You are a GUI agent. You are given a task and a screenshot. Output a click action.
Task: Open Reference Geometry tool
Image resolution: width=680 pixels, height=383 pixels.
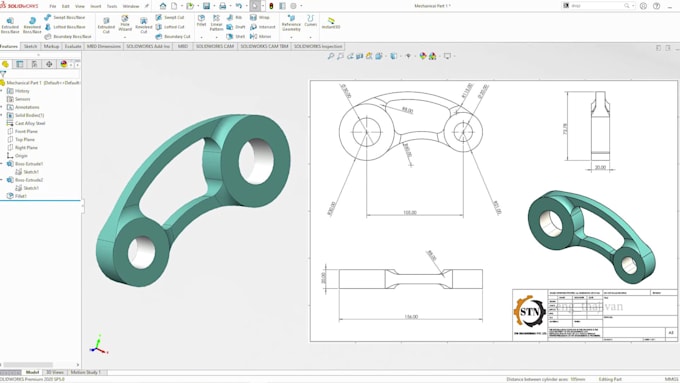(x=291, y=23)
